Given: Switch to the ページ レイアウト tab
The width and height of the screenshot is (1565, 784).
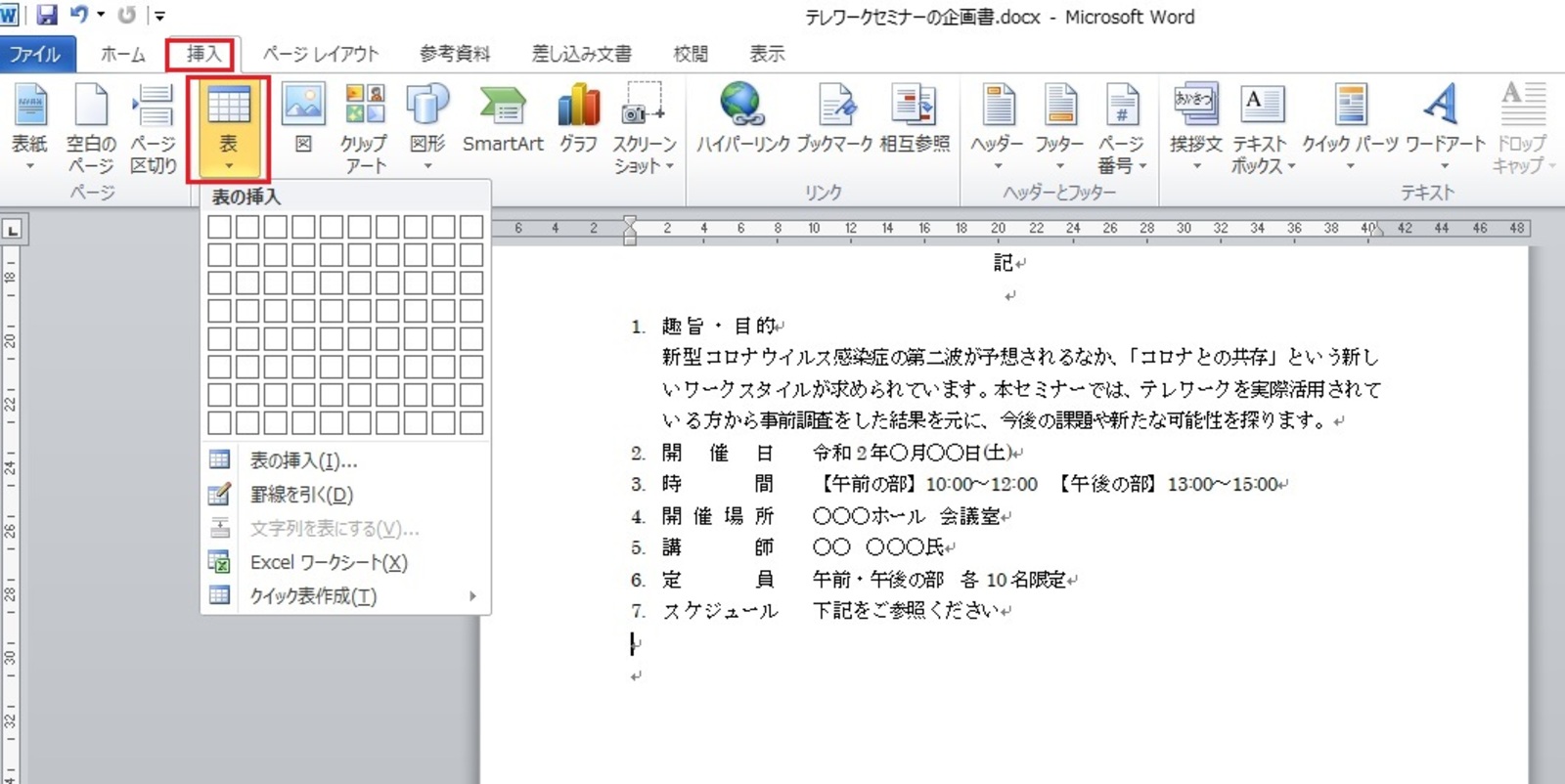Looking at the screenshot, I should tap(320, 54).
